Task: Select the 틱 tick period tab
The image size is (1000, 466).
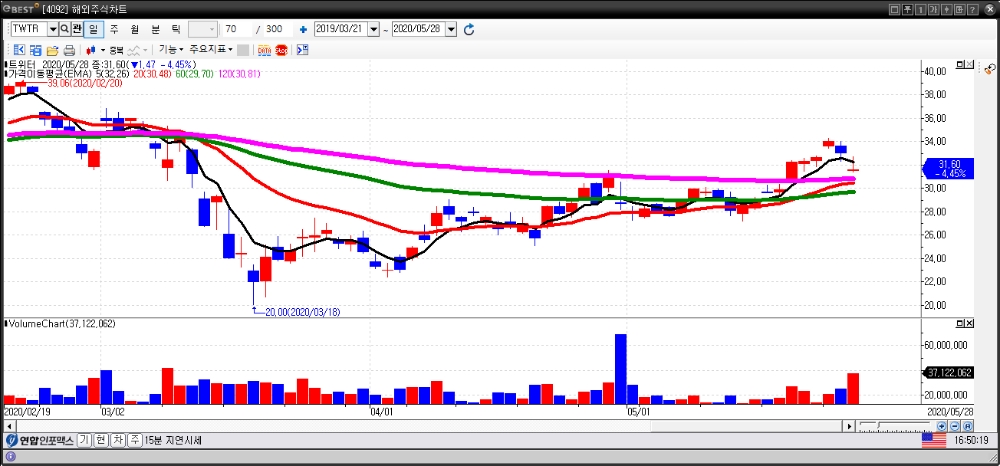Action: pos(175,29)
